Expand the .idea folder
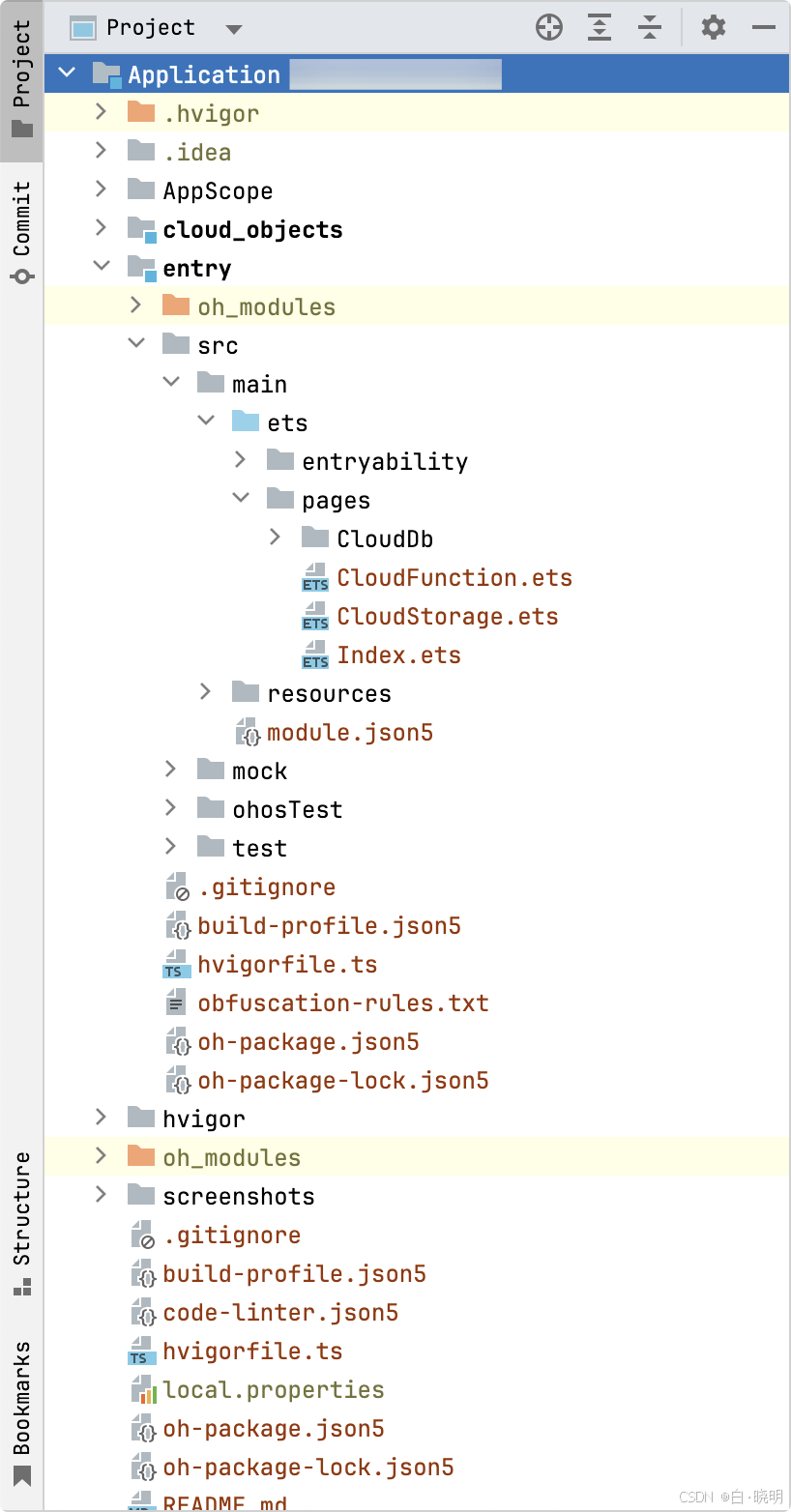This screenshot has height=1512, width=791. click(x=102, y=151)
